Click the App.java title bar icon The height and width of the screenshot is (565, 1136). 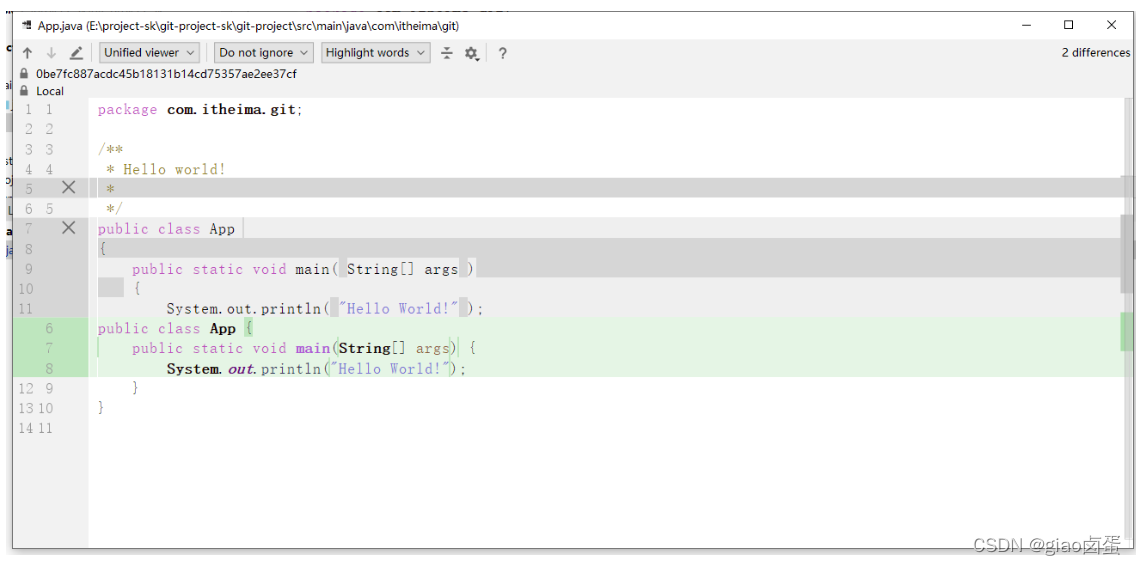tap(26, 25)
